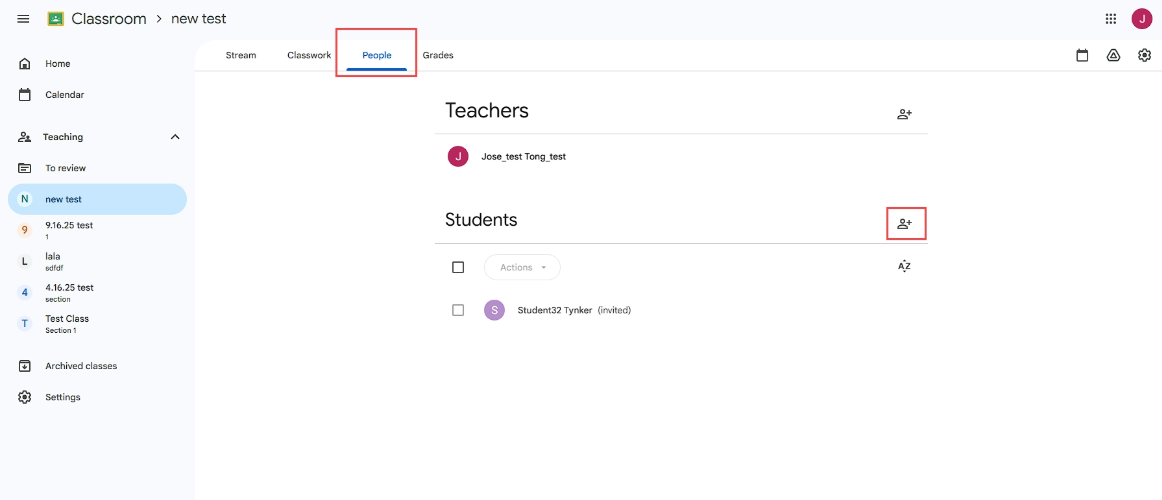Open the class calendar icon in the top right
1162x500 pixels.
(1082, 56)
